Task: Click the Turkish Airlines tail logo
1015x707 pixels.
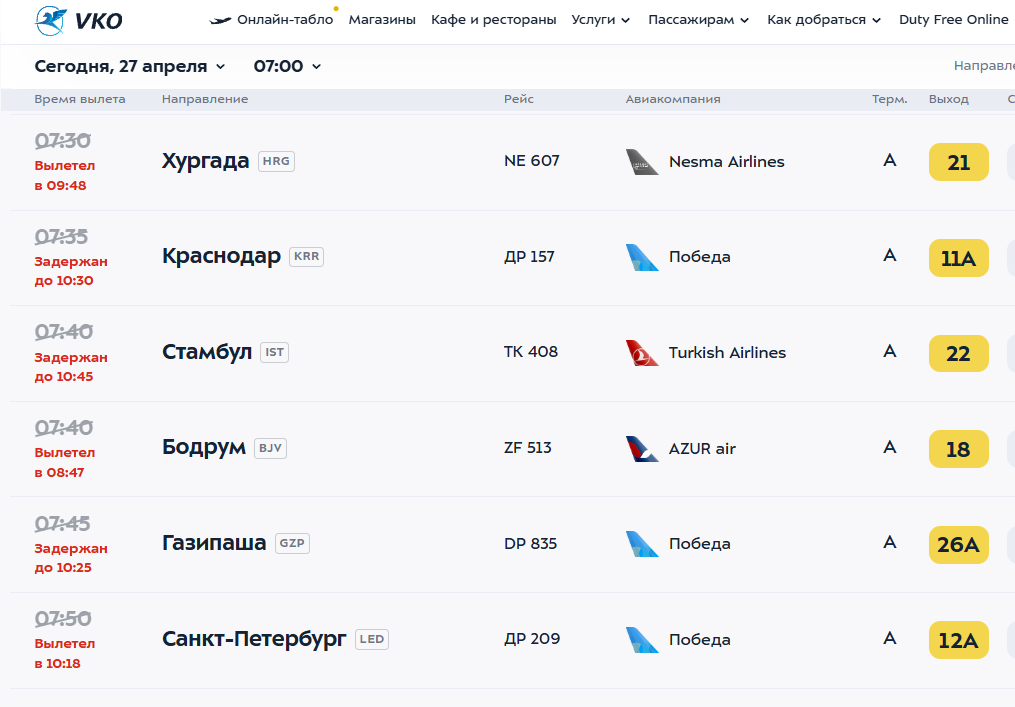Action: click(x=642, y=353)
